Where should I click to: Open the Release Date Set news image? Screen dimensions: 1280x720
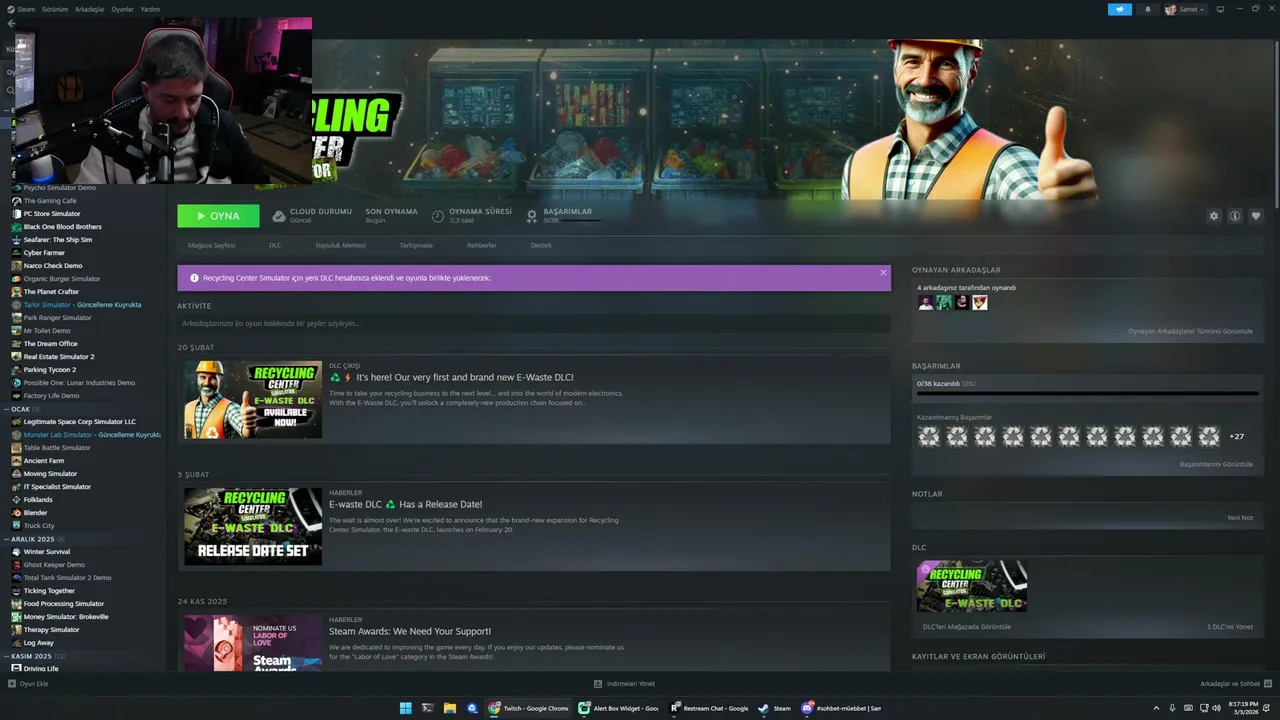pos(253,526)
